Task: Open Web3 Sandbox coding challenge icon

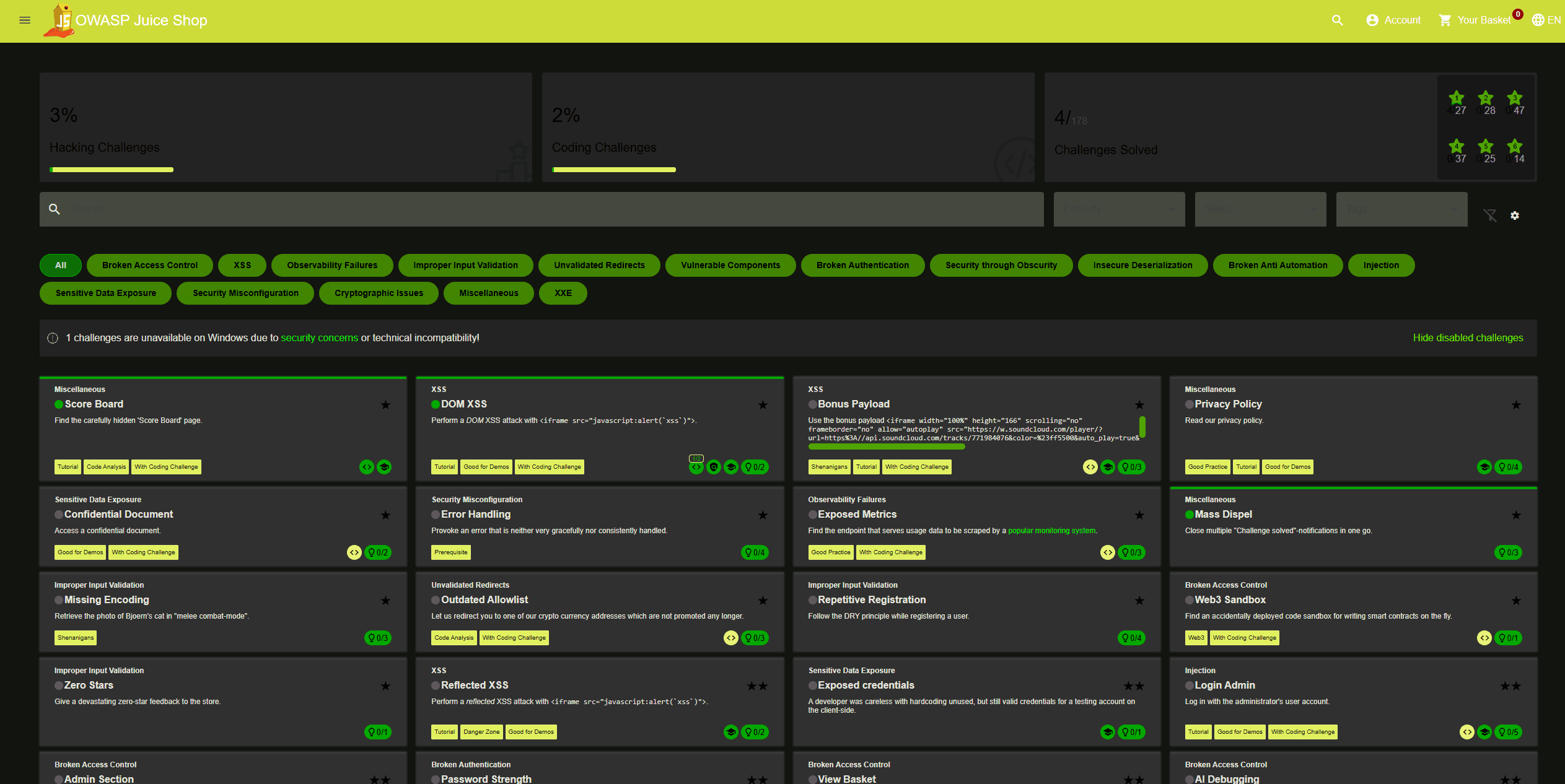Action: point(1484,638)
